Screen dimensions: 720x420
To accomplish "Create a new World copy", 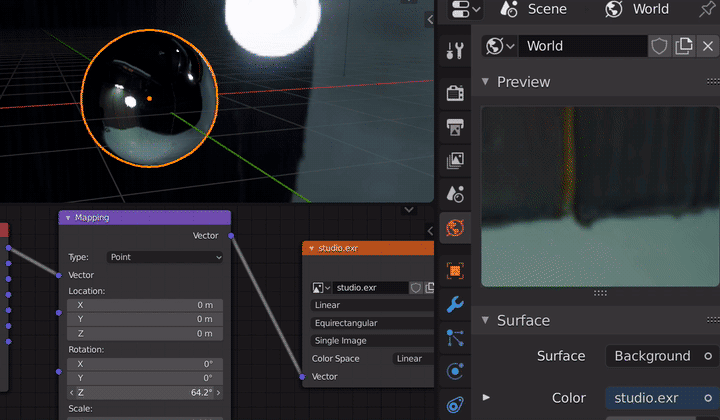I will [x=683, y=46].
